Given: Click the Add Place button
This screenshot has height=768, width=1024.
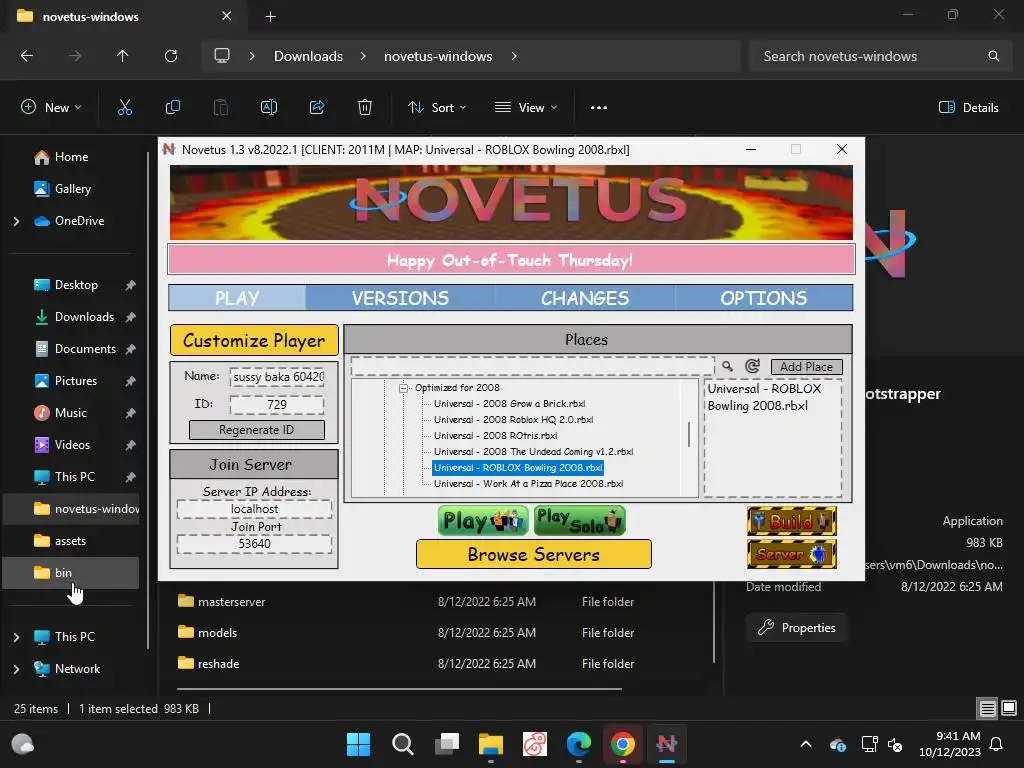Looking at the screenshot, I should pyautogui.click(x=807, y=367).
